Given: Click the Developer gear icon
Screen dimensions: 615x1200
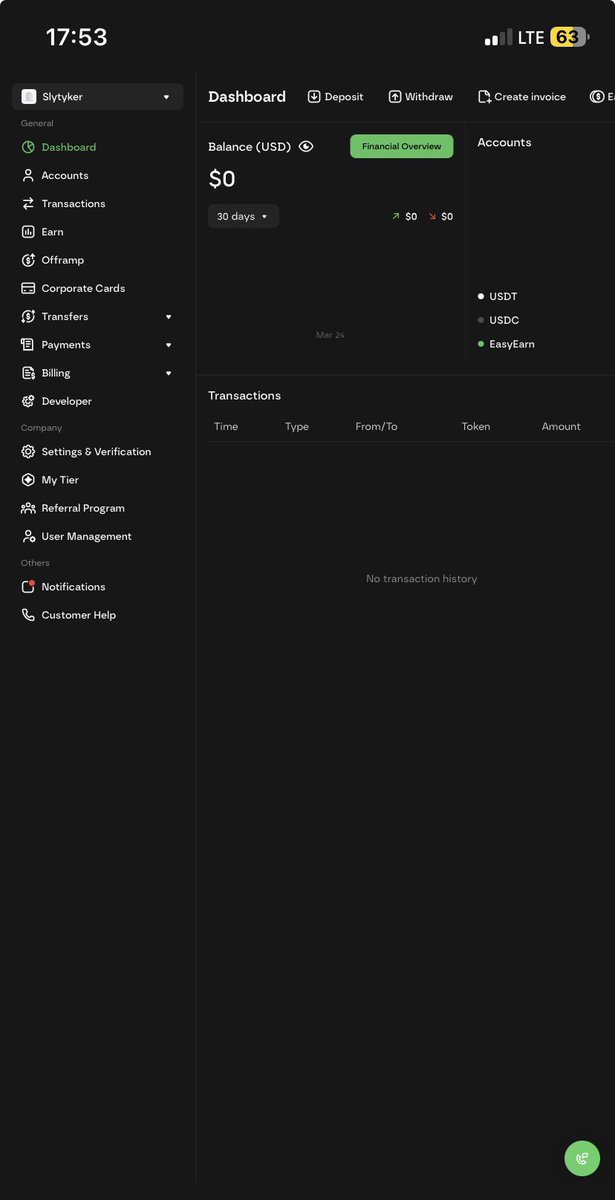Looking at the screenshot, I should click(28, 401).
